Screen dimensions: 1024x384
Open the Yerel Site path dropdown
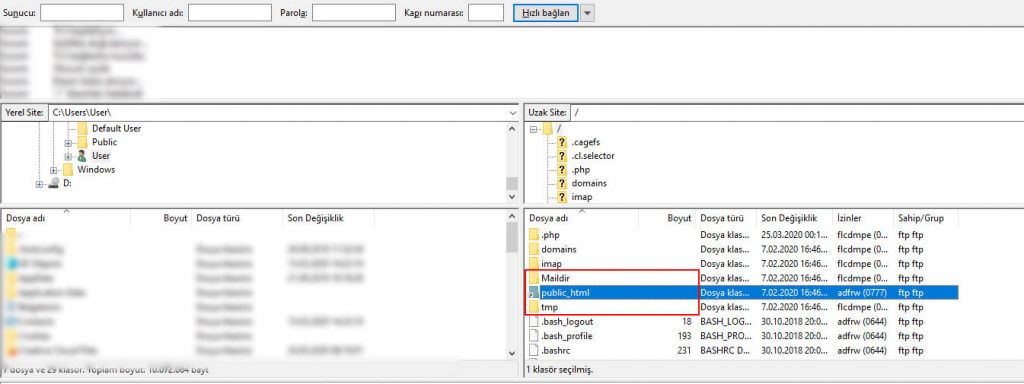(x=513, y=112)
